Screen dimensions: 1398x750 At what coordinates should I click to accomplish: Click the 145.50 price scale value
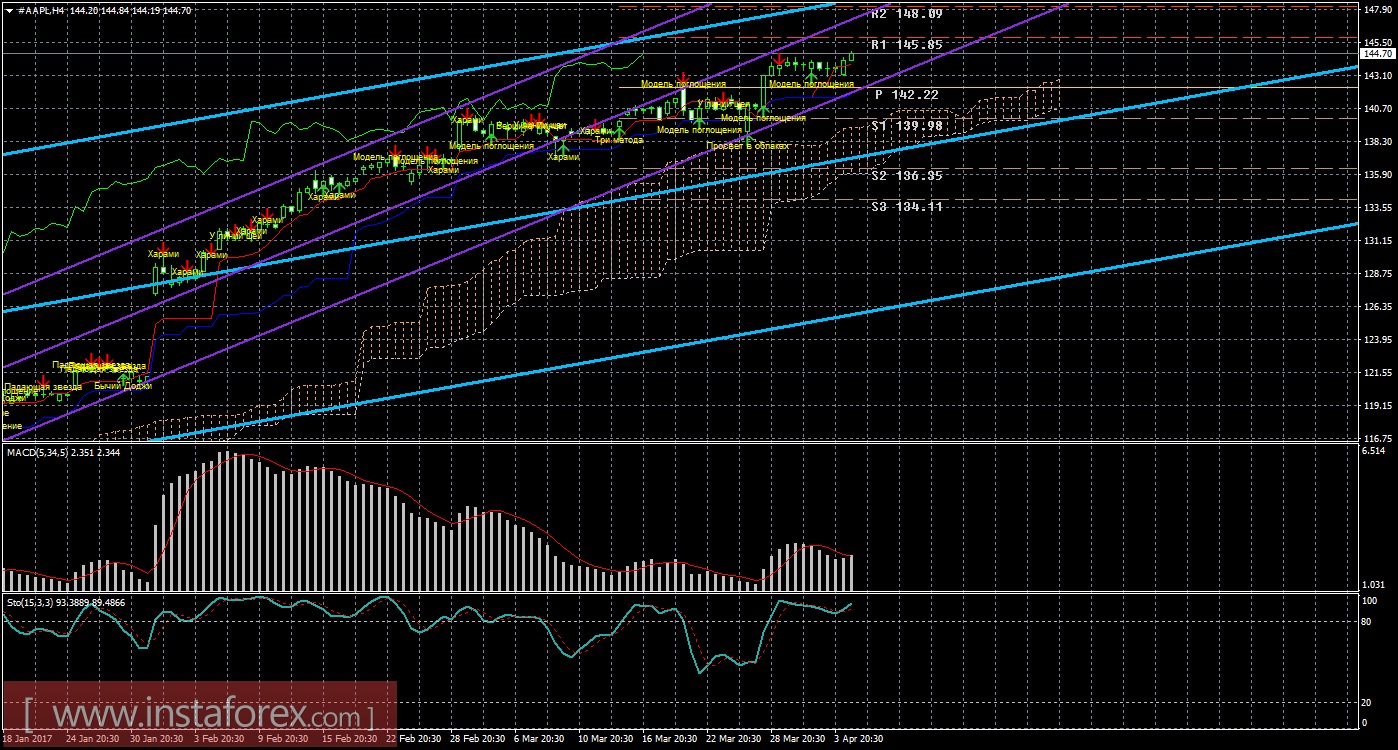1379,43
